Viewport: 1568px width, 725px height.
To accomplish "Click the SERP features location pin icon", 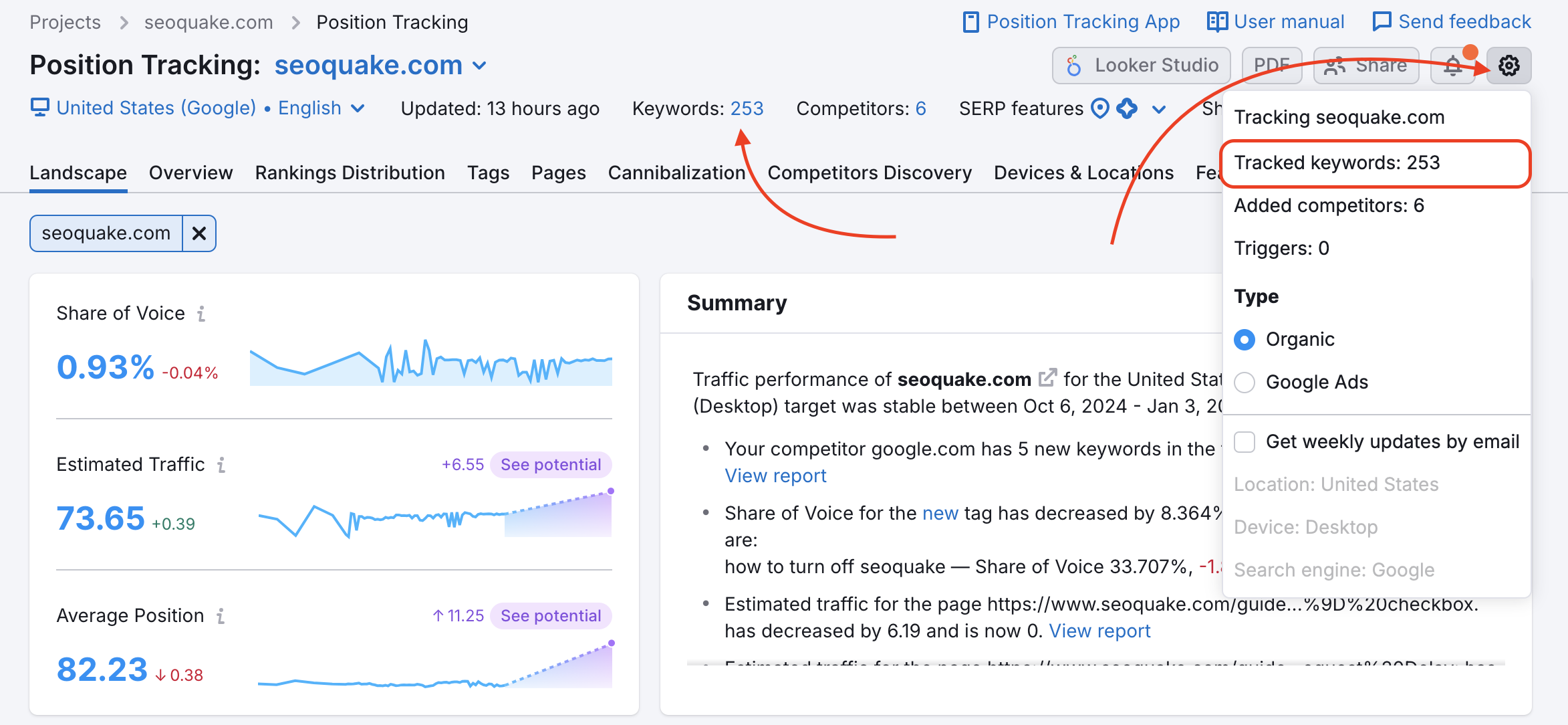I will [1099, 108].
